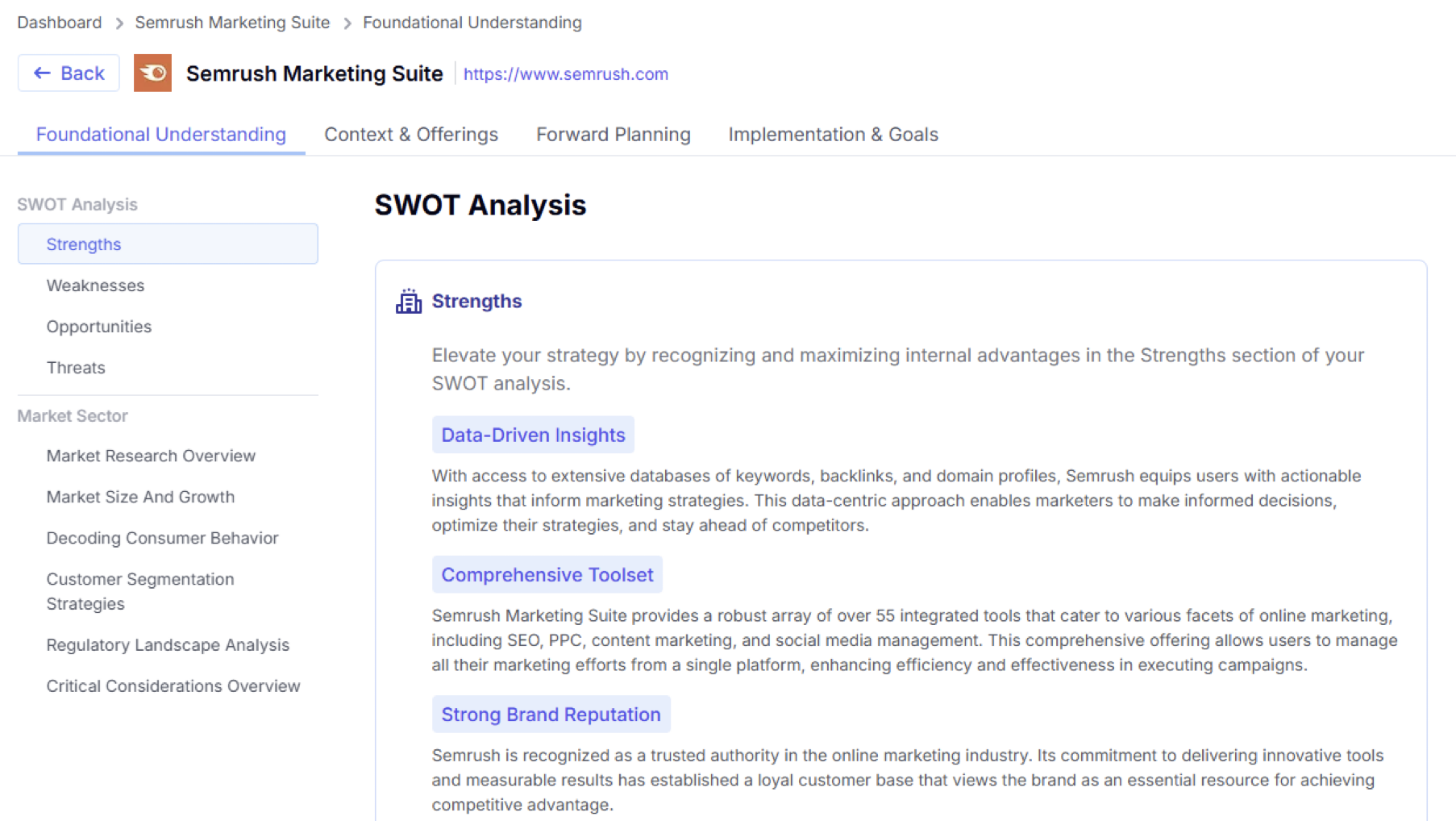Select Customer Segmentation Strategies

tap(140, 591)
